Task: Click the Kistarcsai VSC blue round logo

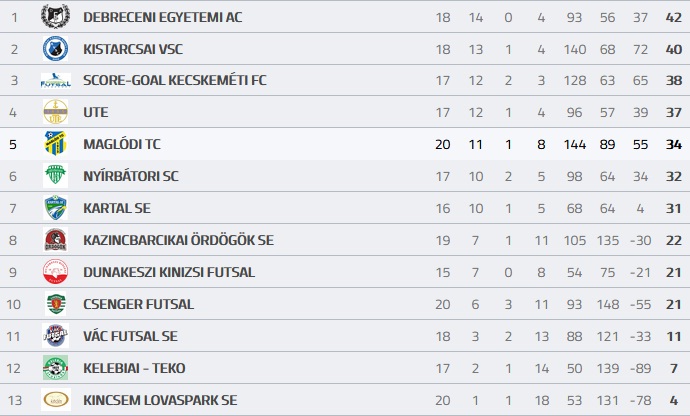Action: 55,48
